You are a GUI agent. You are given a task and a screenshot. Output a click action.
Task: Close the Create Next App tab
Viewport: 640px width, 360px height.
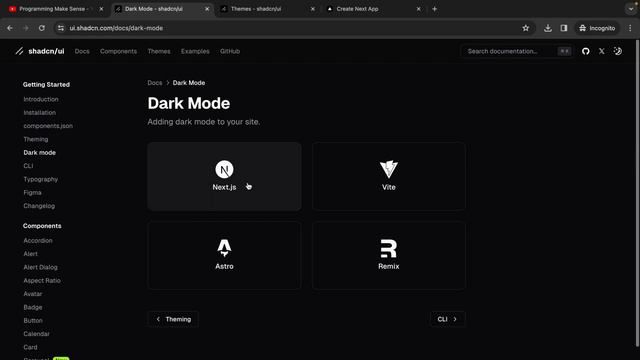[x=418, y=9]
